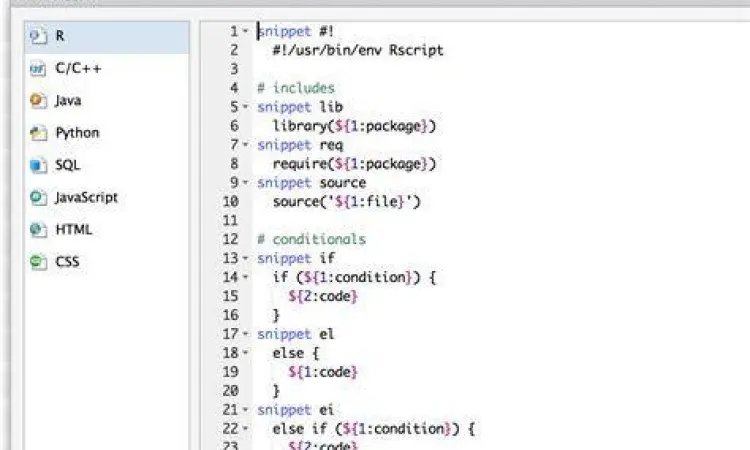Click 'snippet ei' line

[x=296, y=410]
